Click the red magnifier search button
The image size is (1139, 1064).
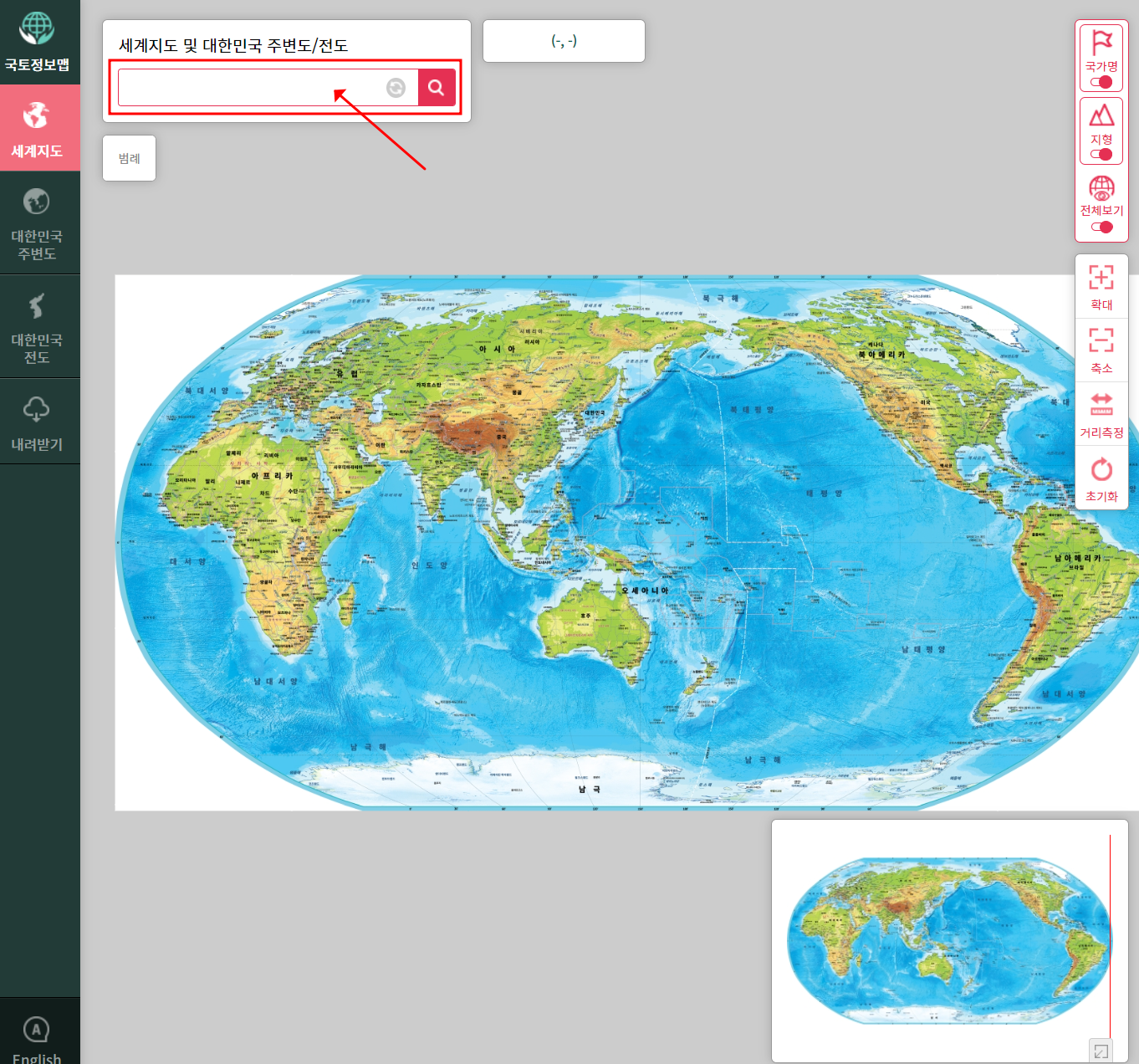(437, 88)
